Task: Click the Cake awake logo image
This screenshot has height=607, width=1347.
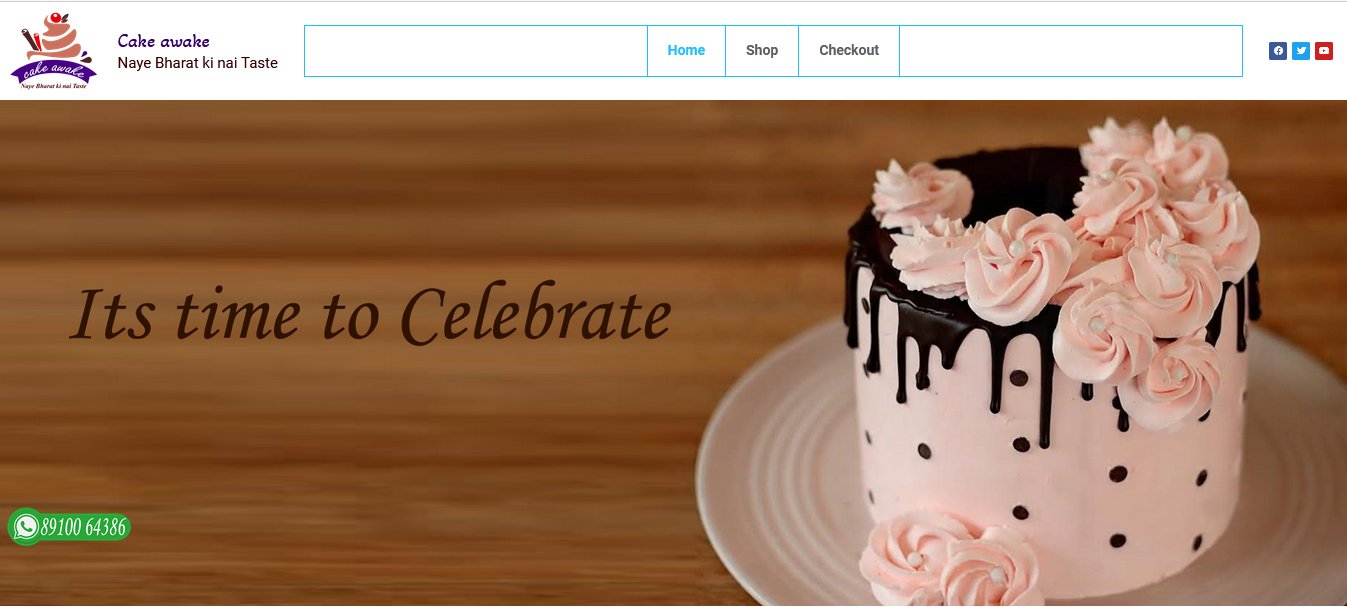Action: (x=54, y=50)
